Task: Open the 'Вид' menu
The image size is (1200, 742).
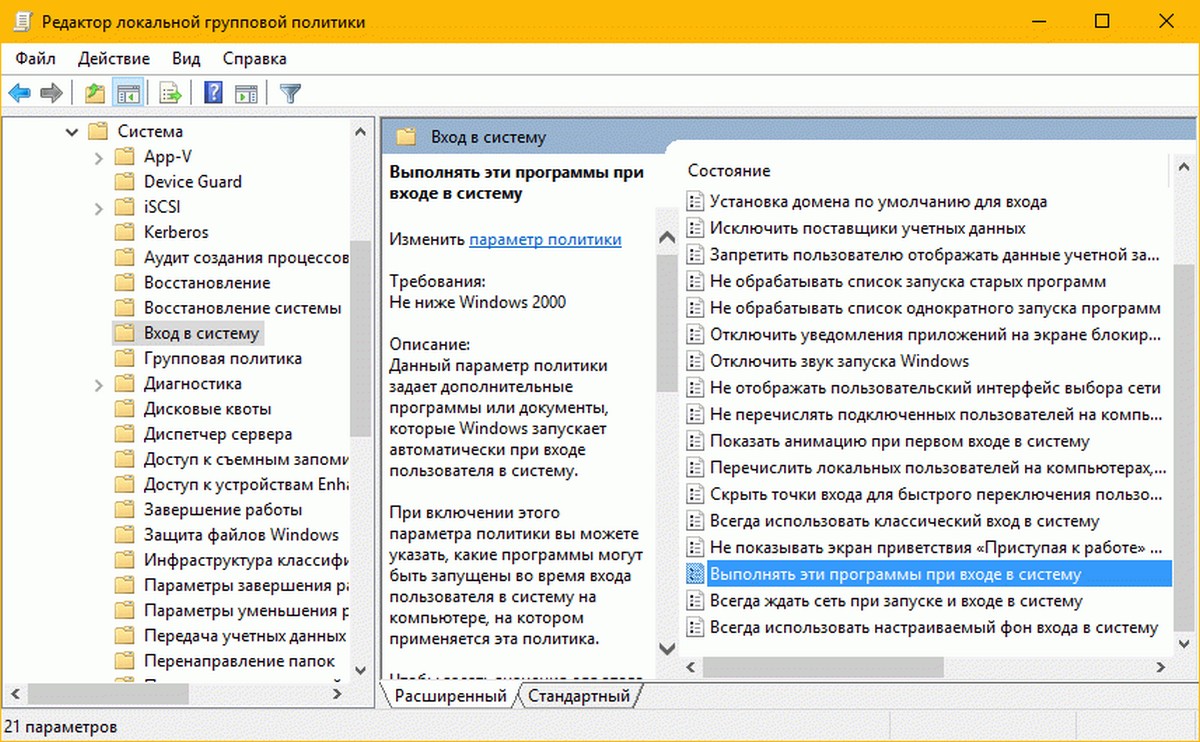Action: tap(186, 58)
